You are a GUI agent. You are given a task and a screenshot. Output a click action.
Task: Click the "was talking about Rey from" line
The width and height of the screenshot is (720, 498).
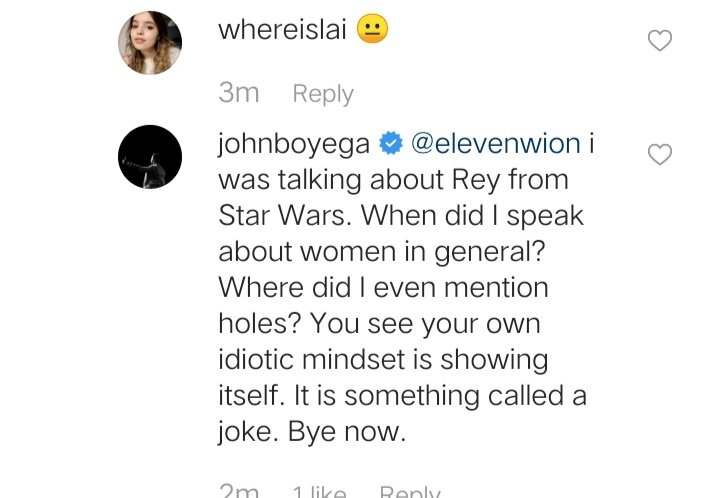pyautogui.click(x=394, y=180)
